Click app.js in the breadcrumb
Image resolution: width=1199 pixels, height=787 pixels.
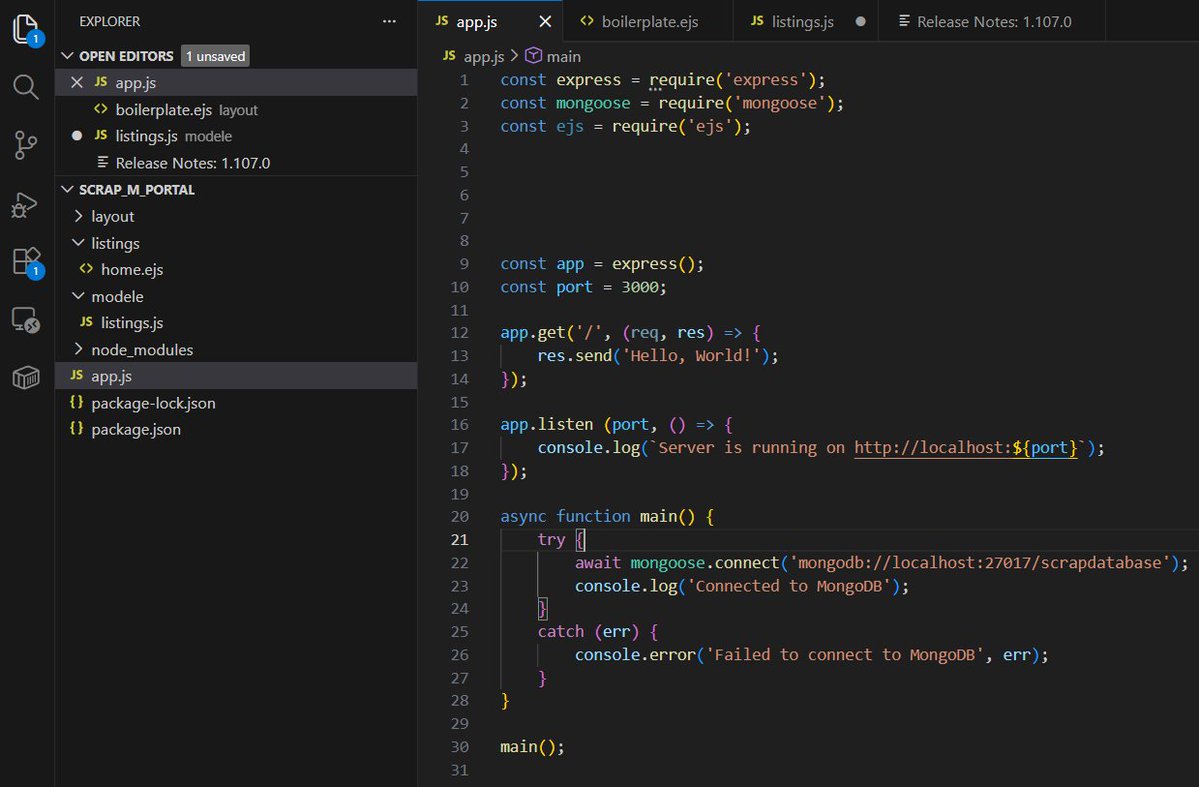coord(483,56)
